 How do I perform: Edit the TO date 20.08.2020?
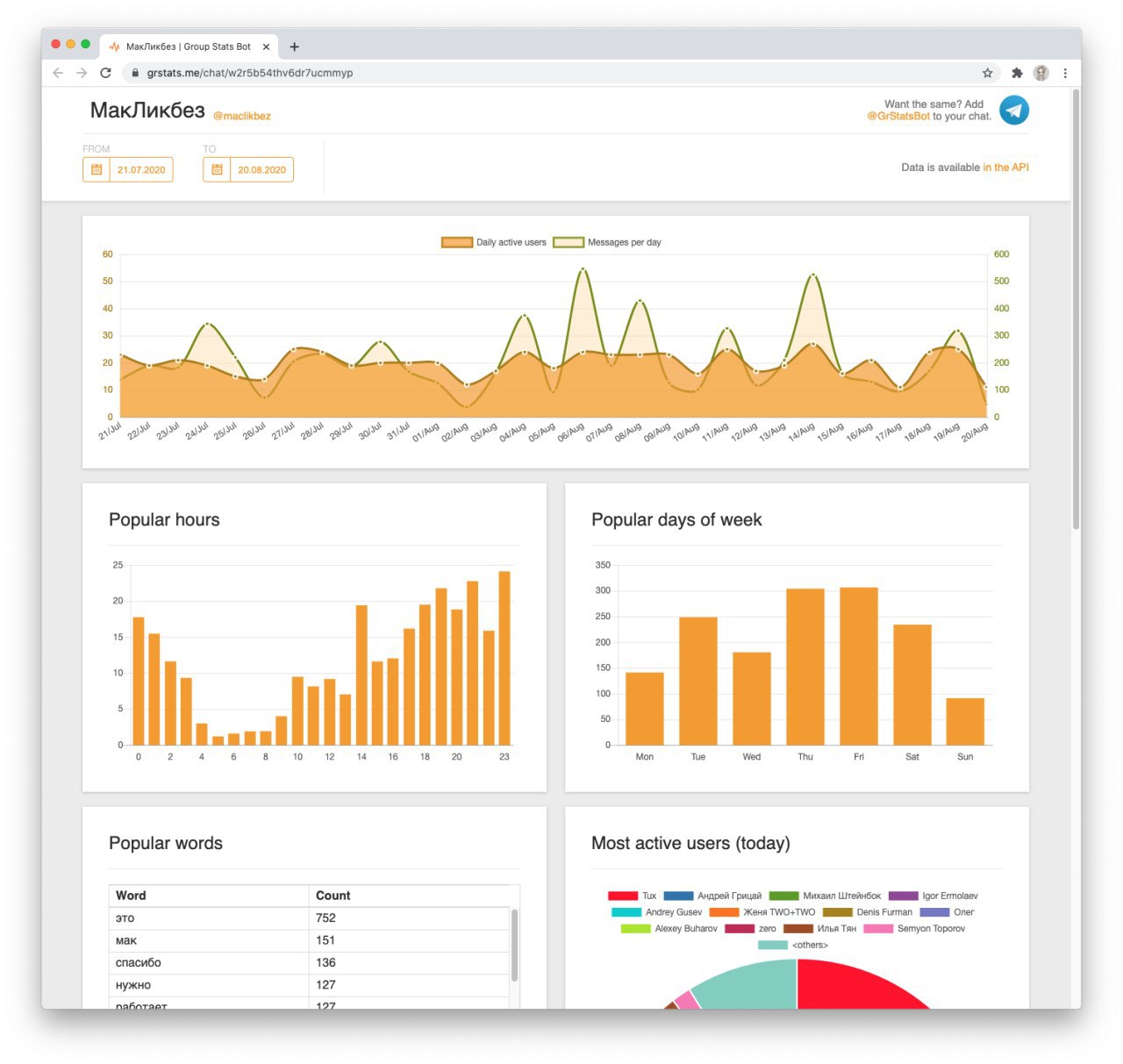point(261,169)
